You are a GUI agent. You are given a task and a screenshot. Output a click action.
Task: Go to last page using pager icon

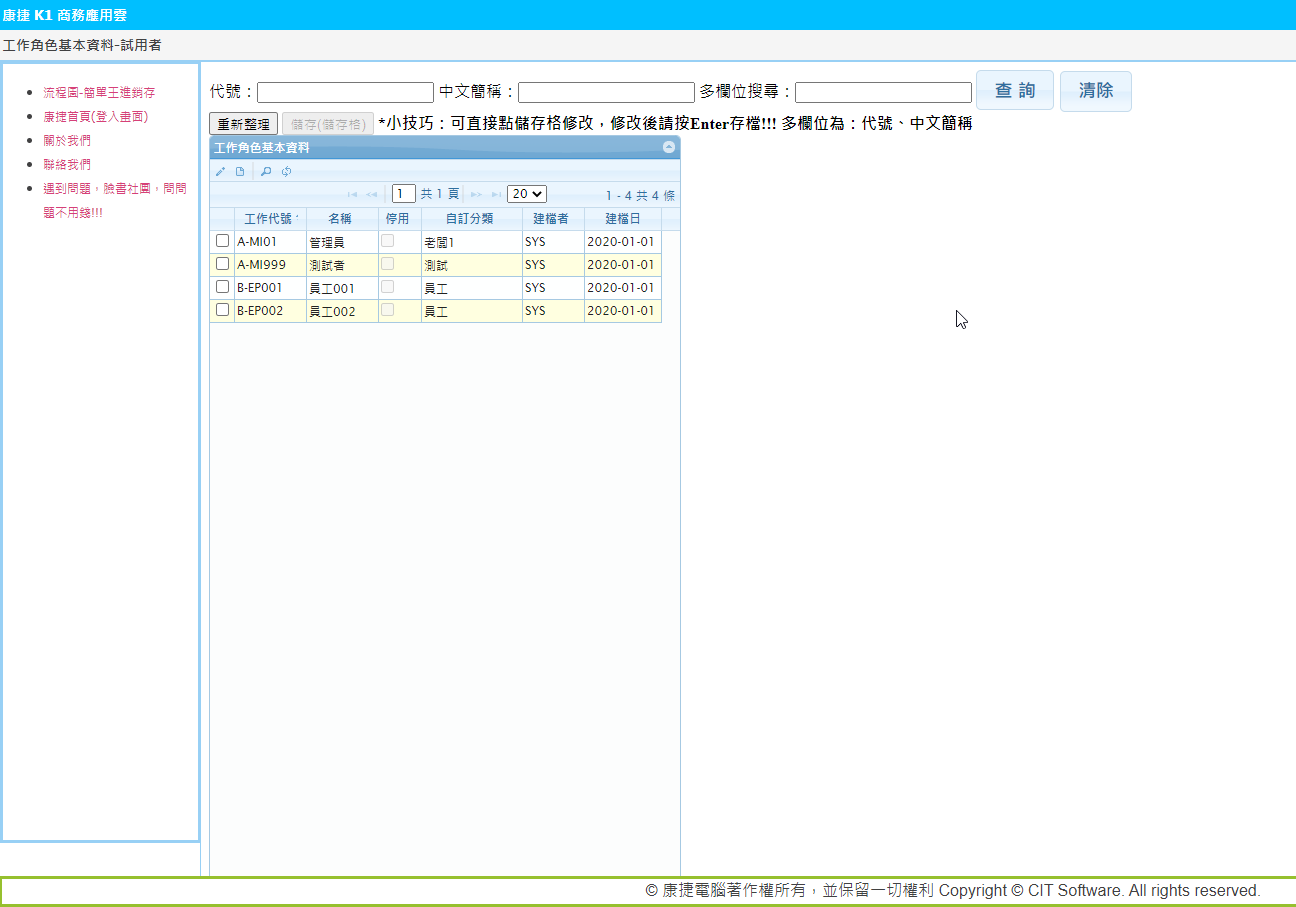(x=496, y=195)
